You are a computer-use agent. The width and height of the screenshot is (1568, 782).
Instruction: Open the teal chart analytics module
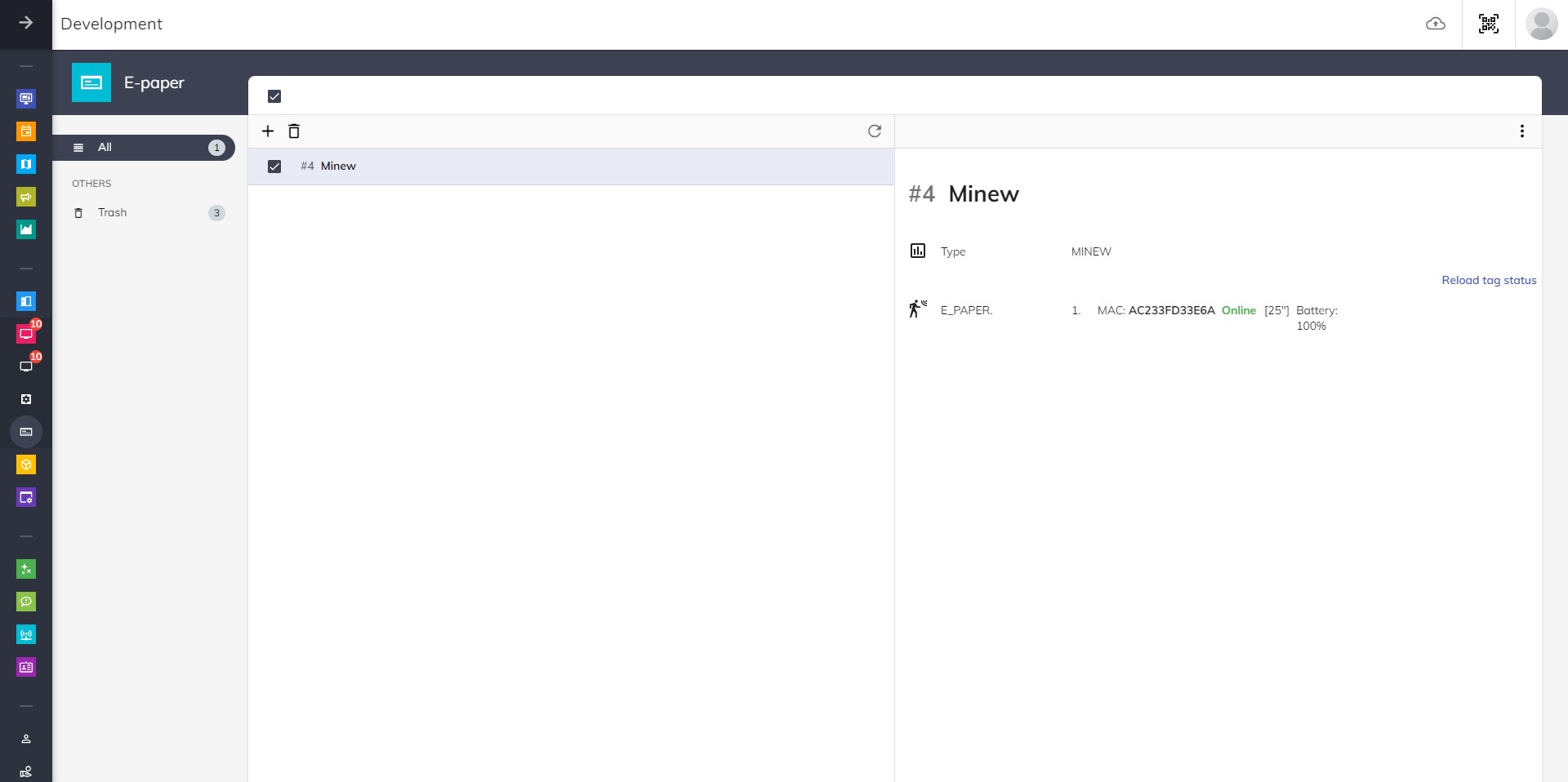(x=26, y=229)
